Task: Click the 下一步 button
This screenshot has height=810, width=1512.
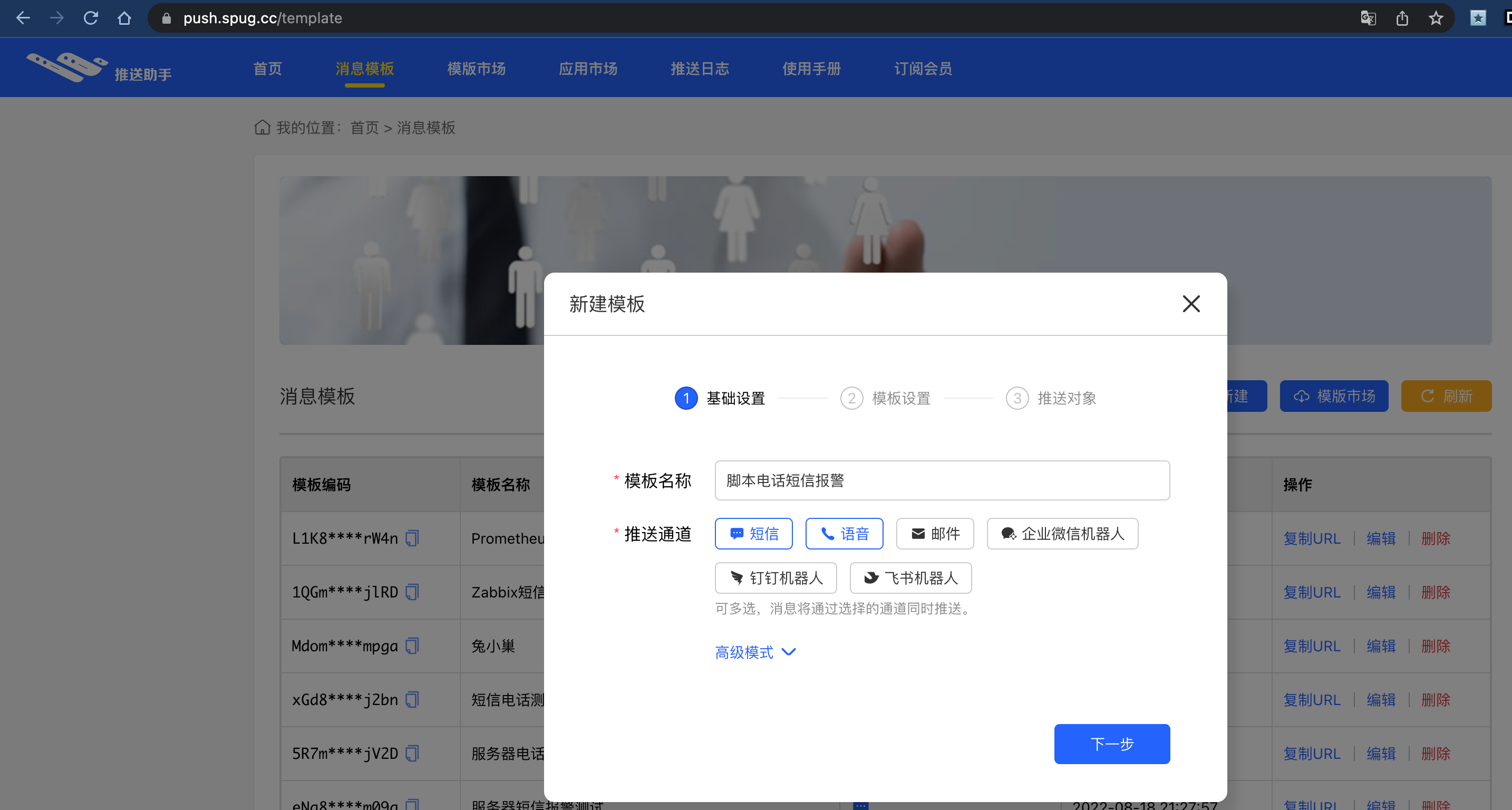Action: (1112, 744)
